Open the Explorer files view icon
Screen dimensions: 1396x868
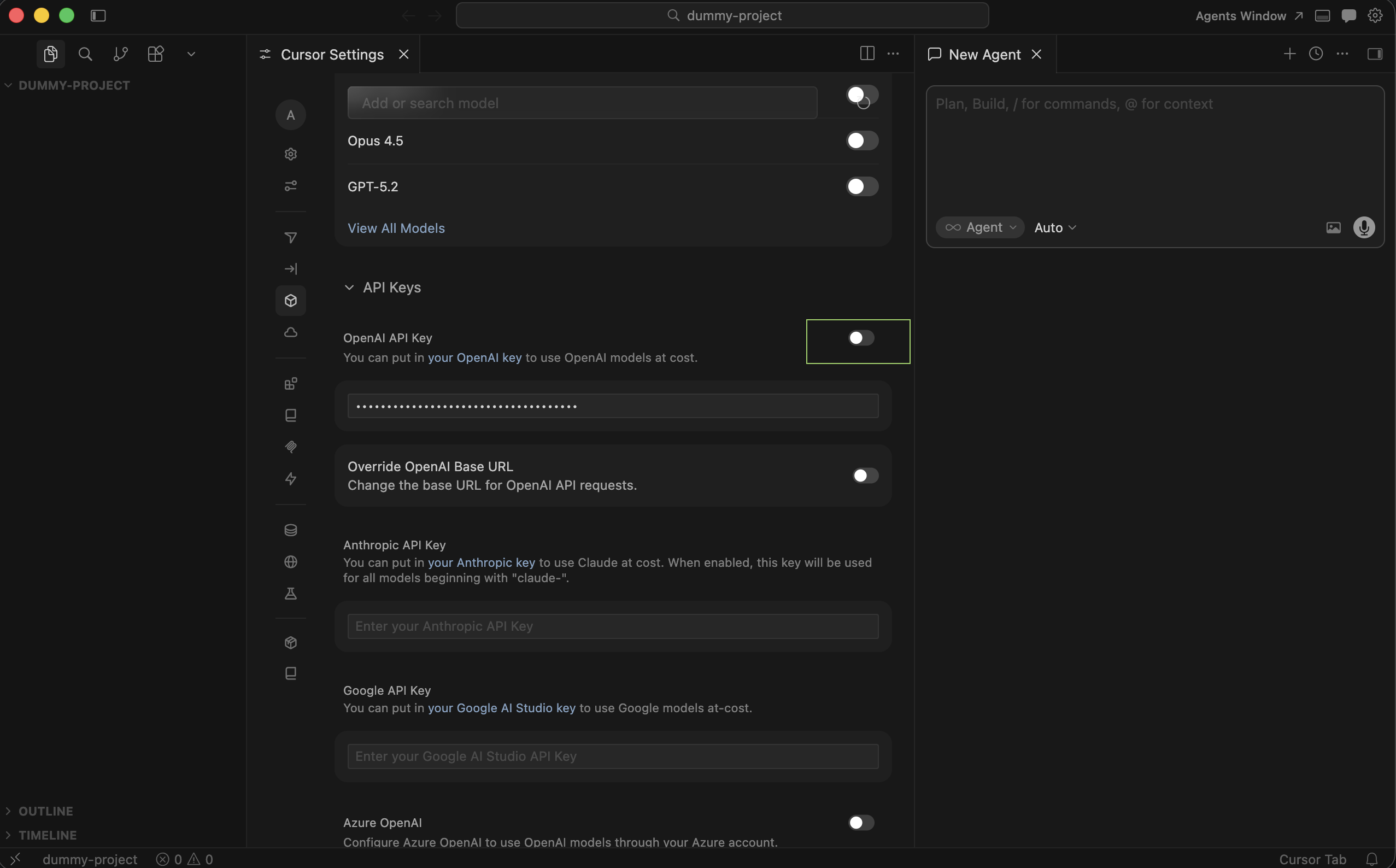pyautogui.click(x=50, y=54)
